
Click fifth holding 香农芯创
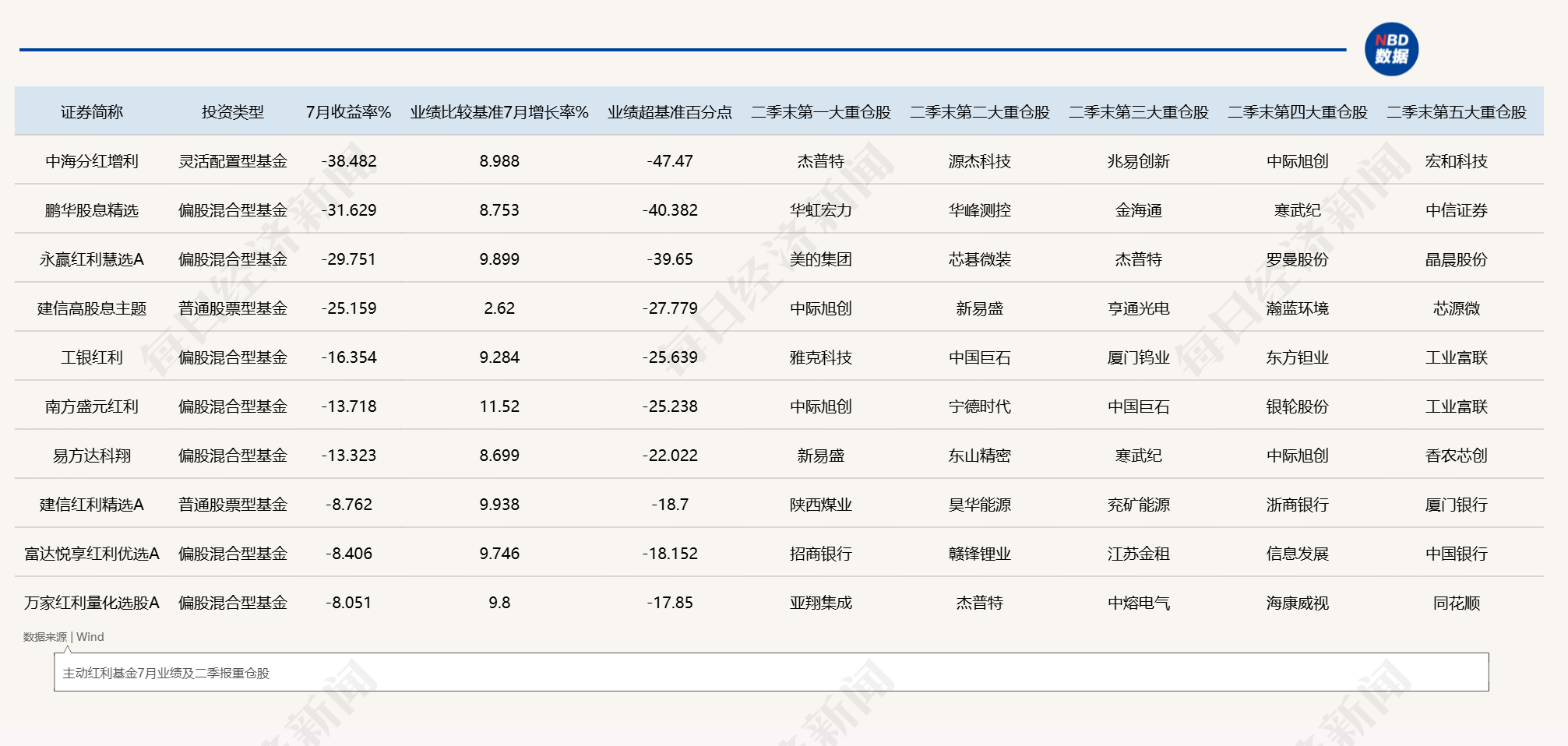tap(1457, 456)
